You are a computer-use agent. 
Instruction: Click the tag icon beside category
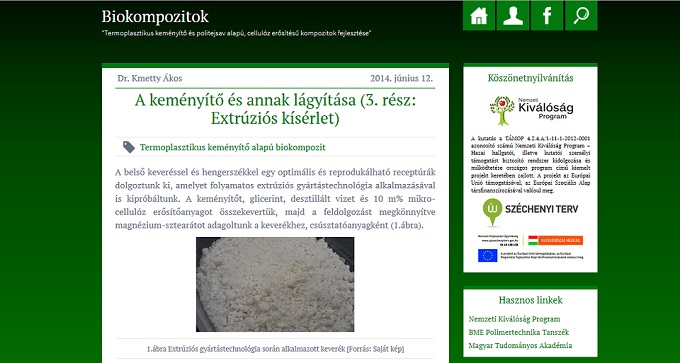129,147
